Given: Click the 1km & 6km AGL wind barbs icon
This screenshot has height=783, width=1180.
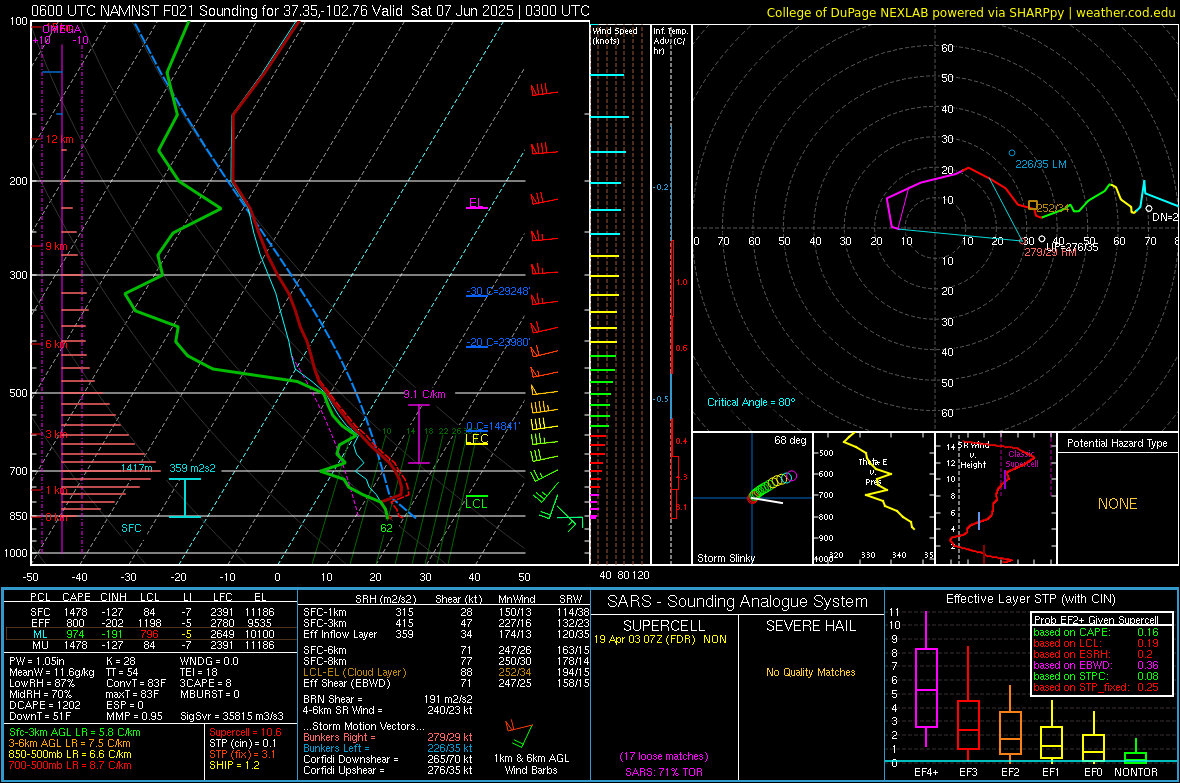Looking at the screenshot, I should (519, 733).
